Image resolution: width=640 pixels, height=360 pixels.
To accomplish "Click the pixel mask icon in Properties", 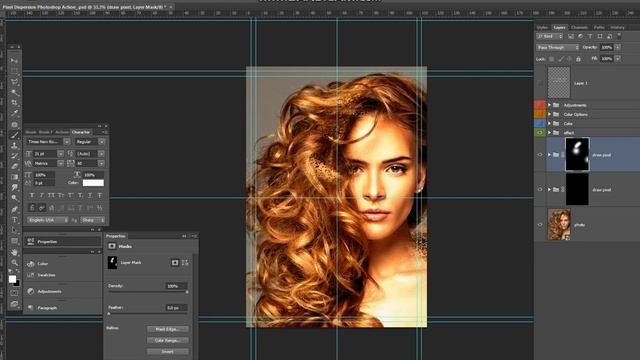I will click(175, 262).
